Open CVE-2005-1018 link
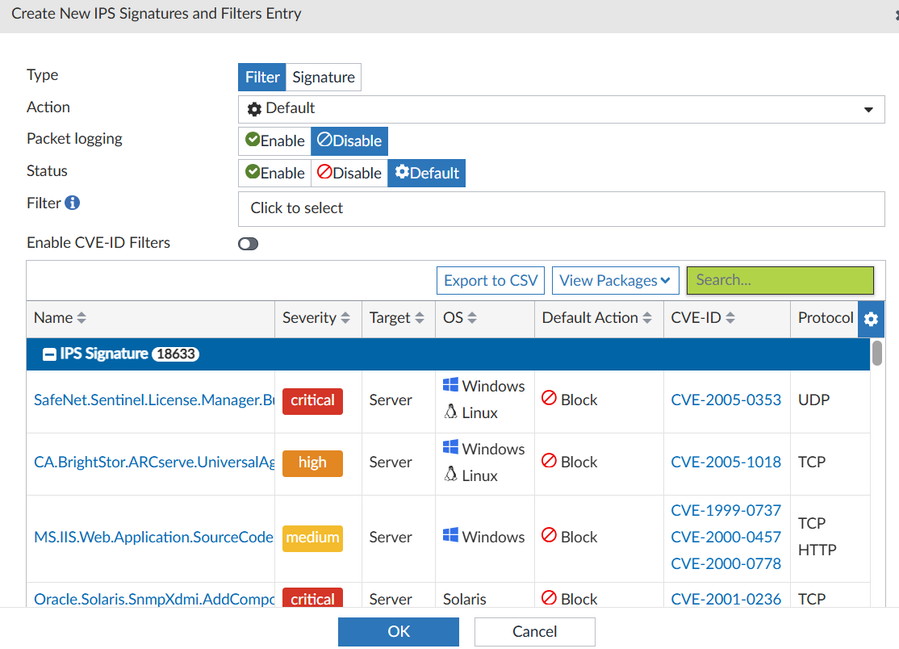This screenshot has height=649, width=899. [726, 462]
